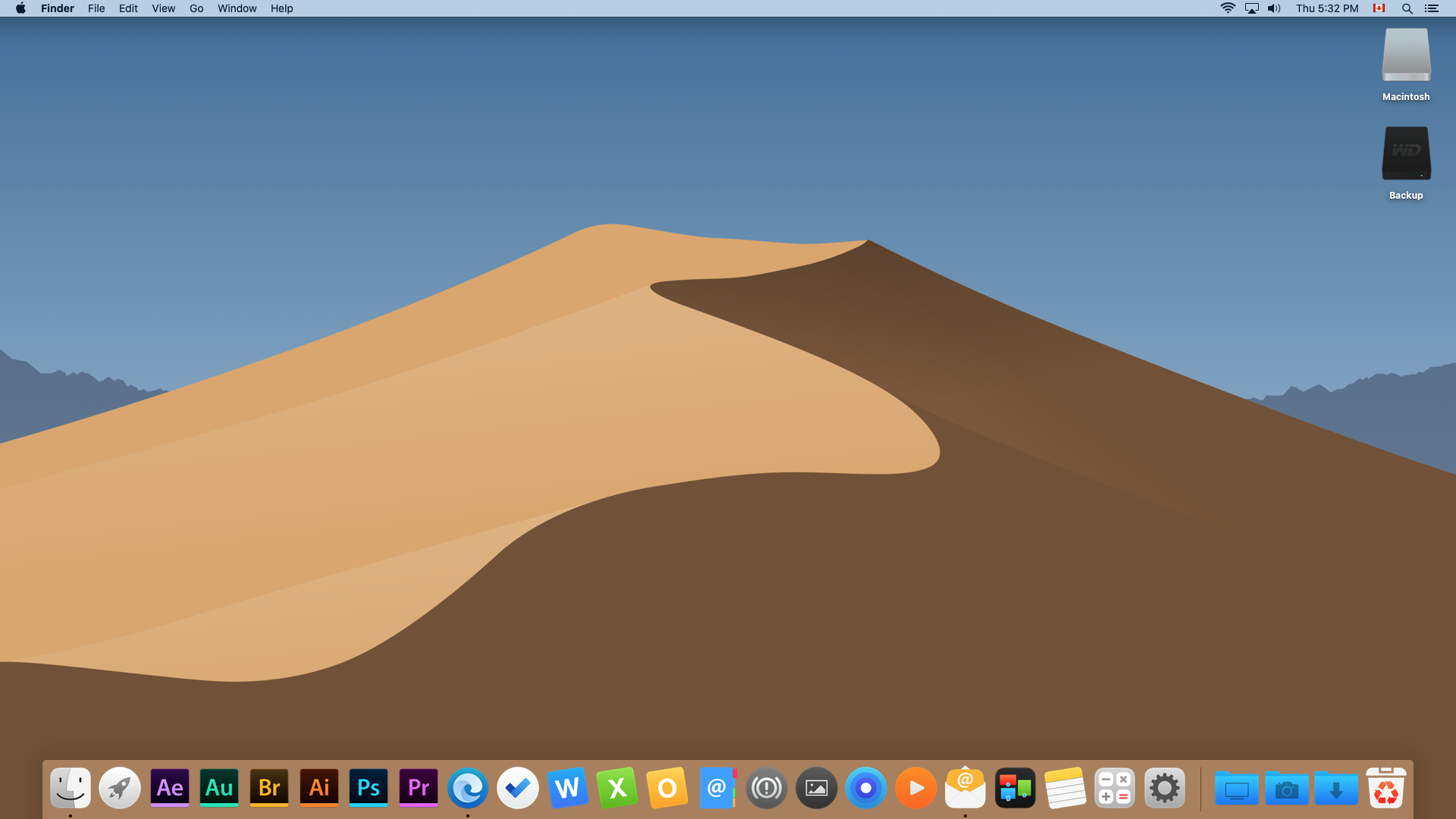Open the Window menu

coord(237,8)
